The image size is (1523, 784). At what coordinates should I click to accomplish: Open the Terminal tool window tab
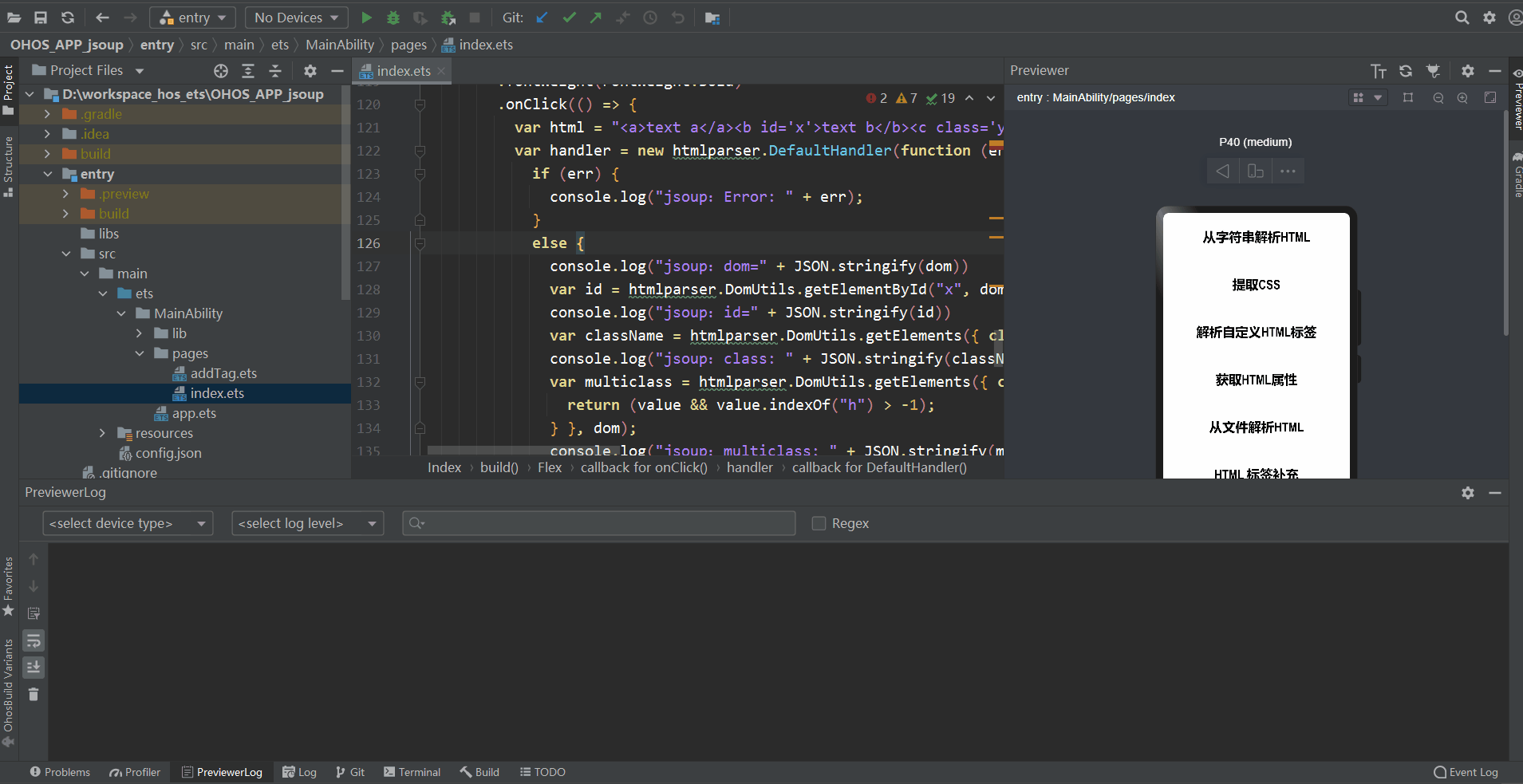pos(412,772)
